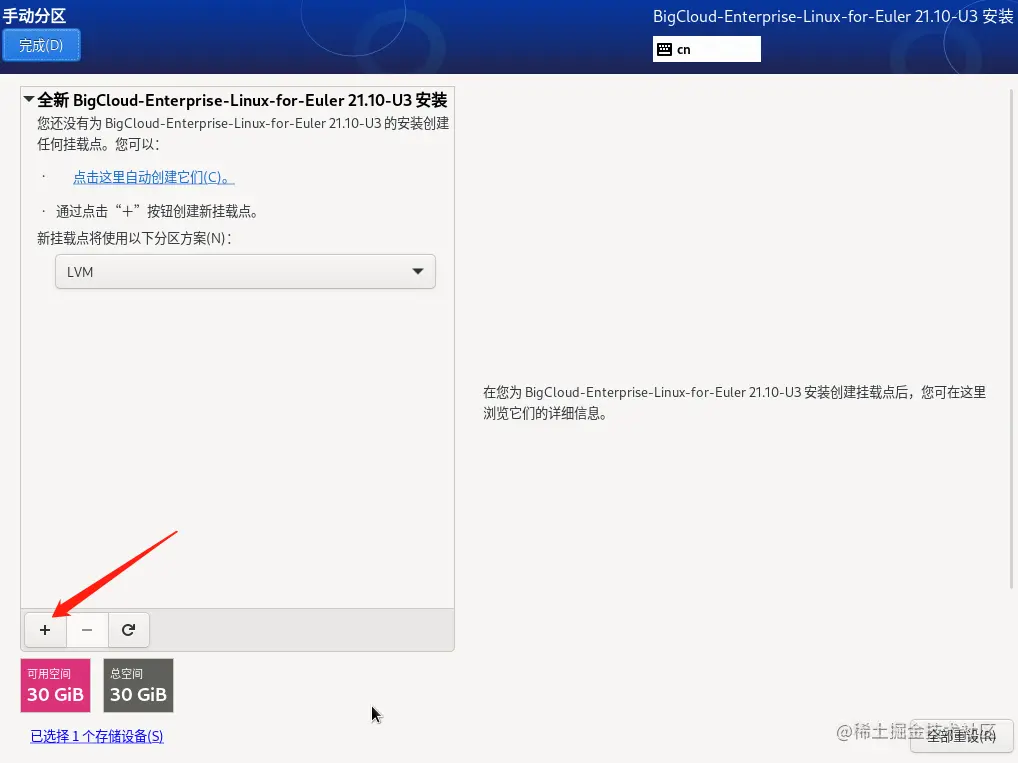Click 完成 to finish manual partitioning
Viewport: 1018px width, 763px height.
click(41, 45)
